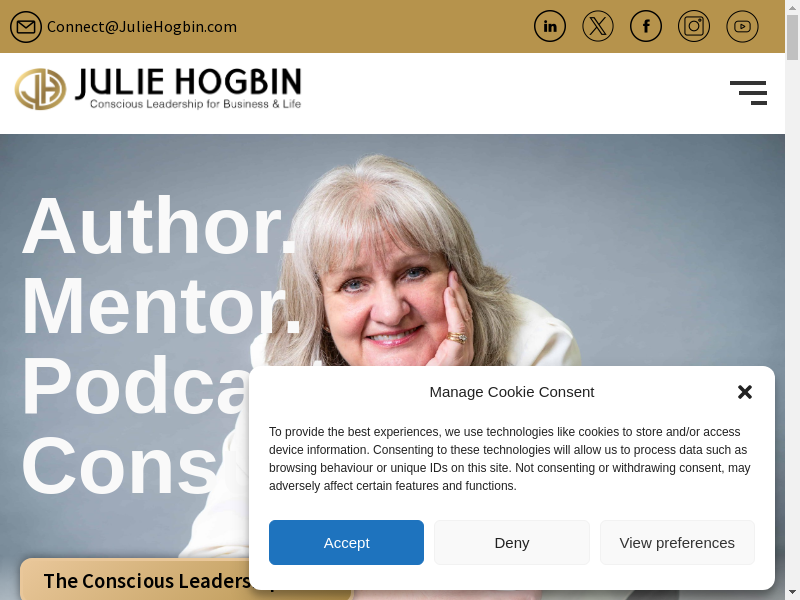Visit the Facebook page icon
The image size is (800, 600).
coord(645,26)
